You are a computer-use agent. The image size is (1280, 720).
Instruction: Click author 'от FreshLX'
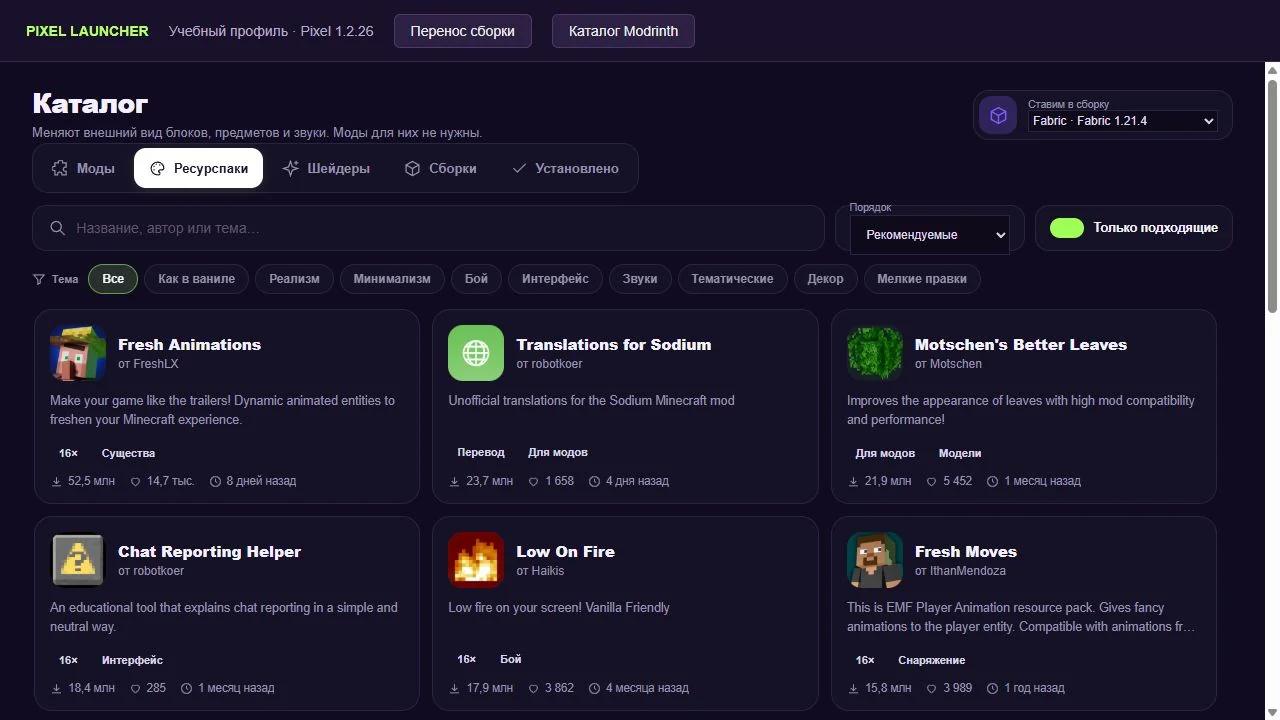pos(148,364)
